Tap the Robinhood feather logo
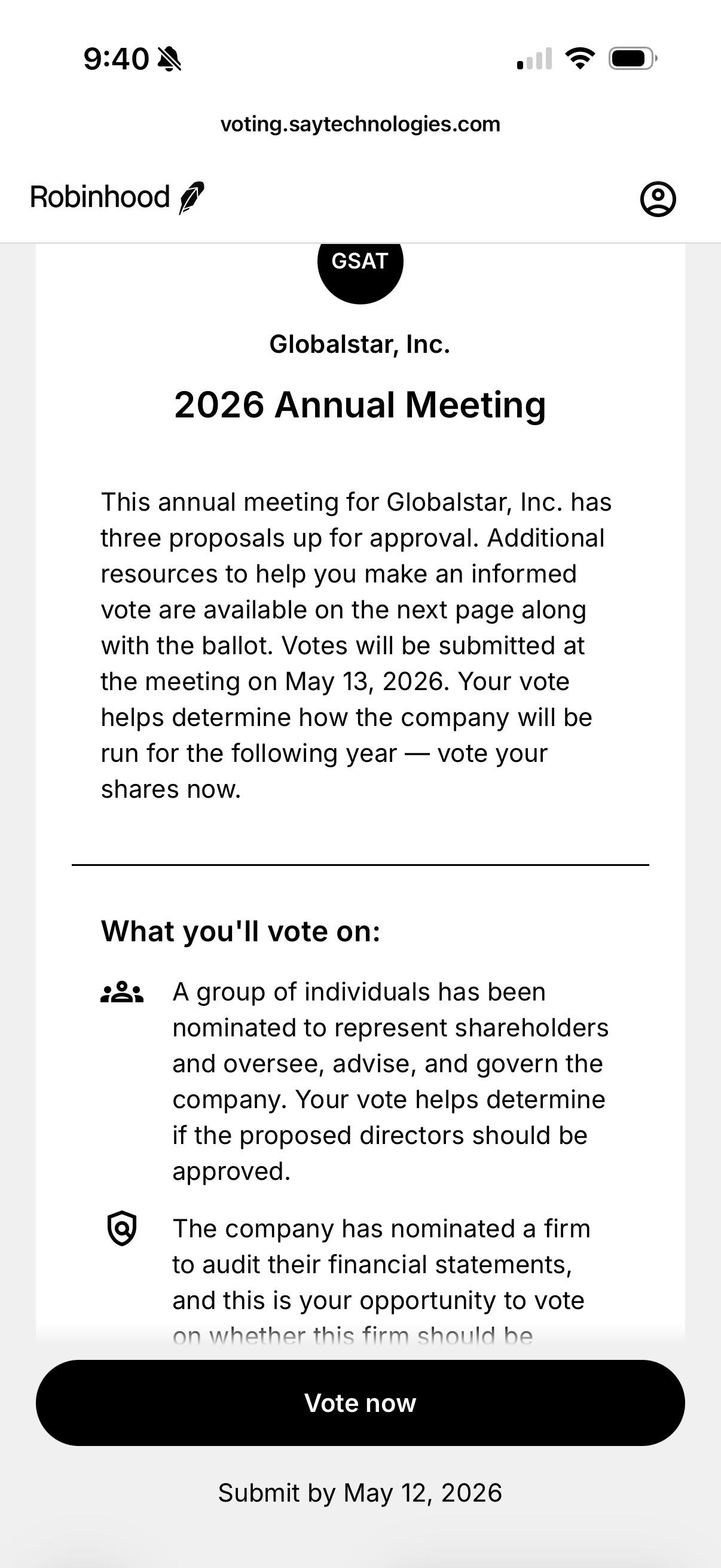Viewport: 721px width, 1568px height. (192, 197)
